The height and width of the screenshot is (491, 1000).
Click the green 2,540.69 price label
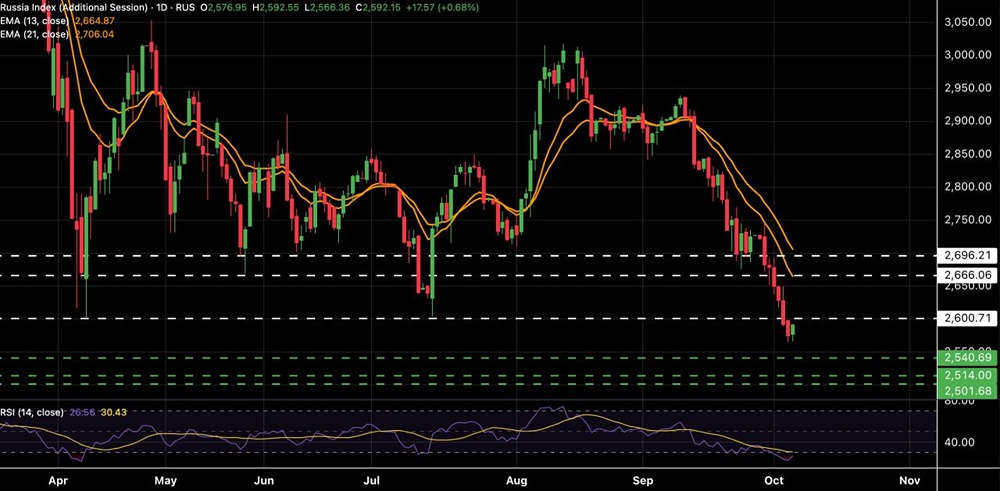tap(966, 358)
